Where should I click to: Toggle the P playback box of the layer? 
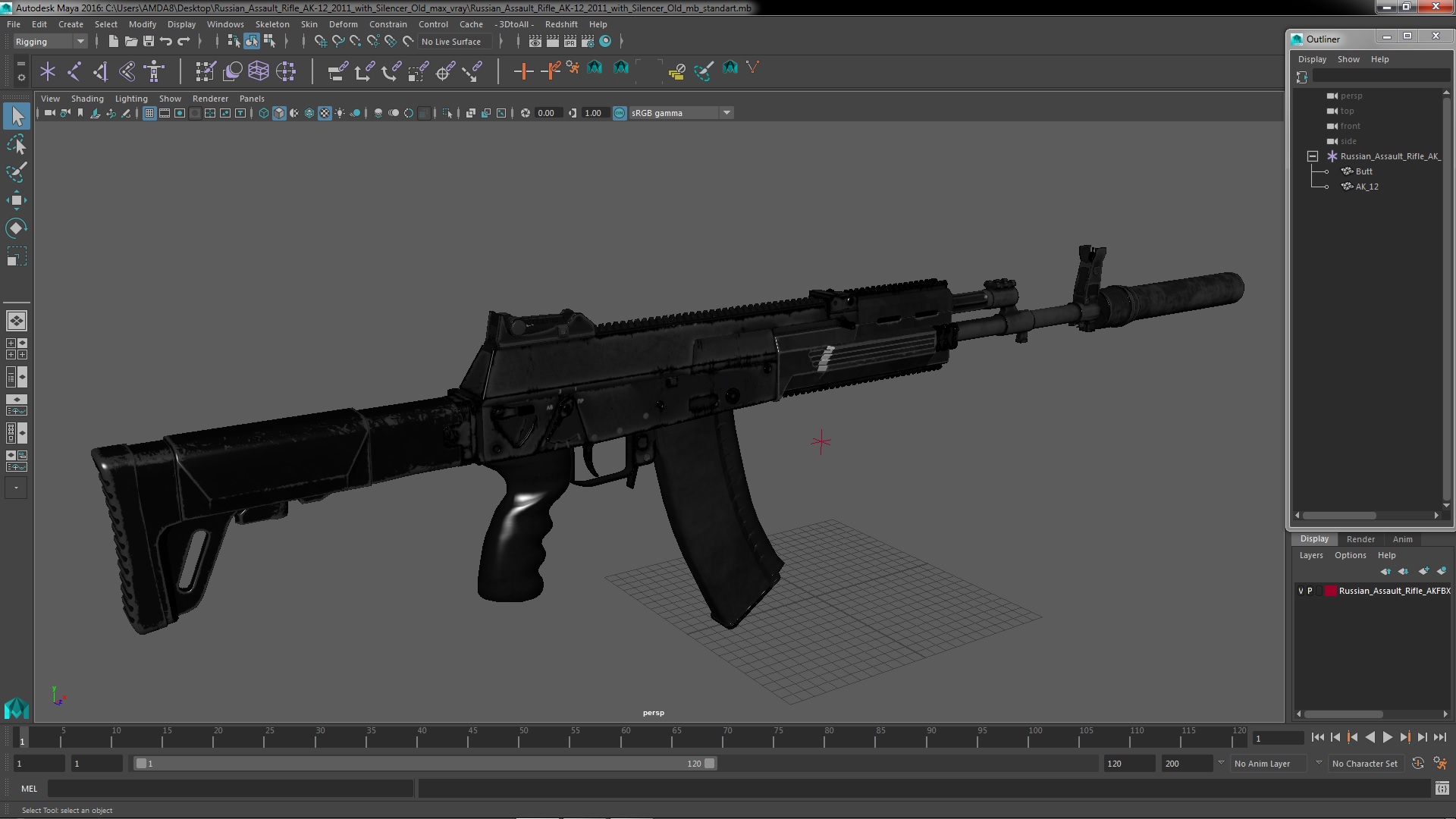(1310, 591)
